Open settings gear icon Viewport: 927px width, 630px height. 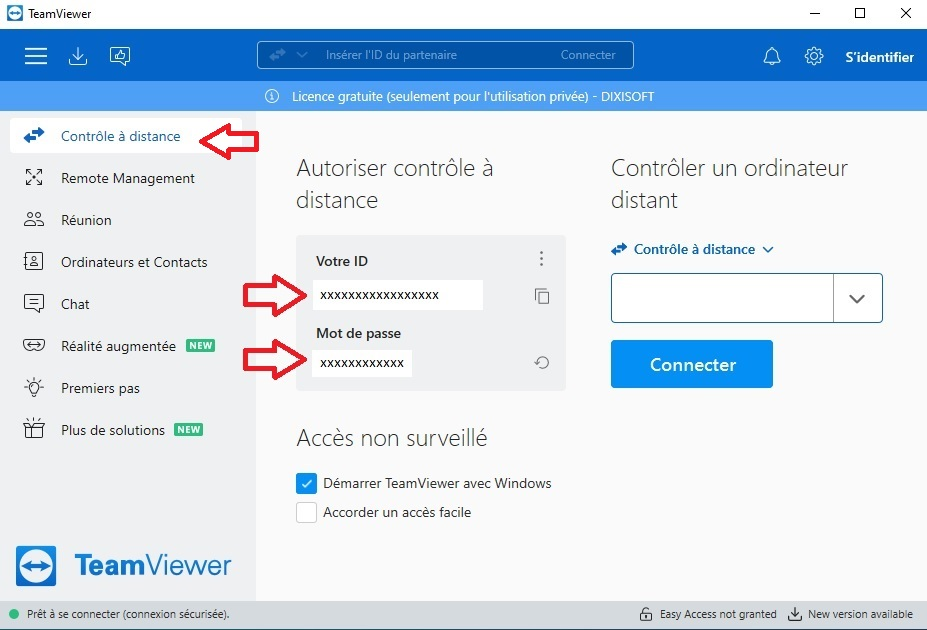click(x=814, y=56)
